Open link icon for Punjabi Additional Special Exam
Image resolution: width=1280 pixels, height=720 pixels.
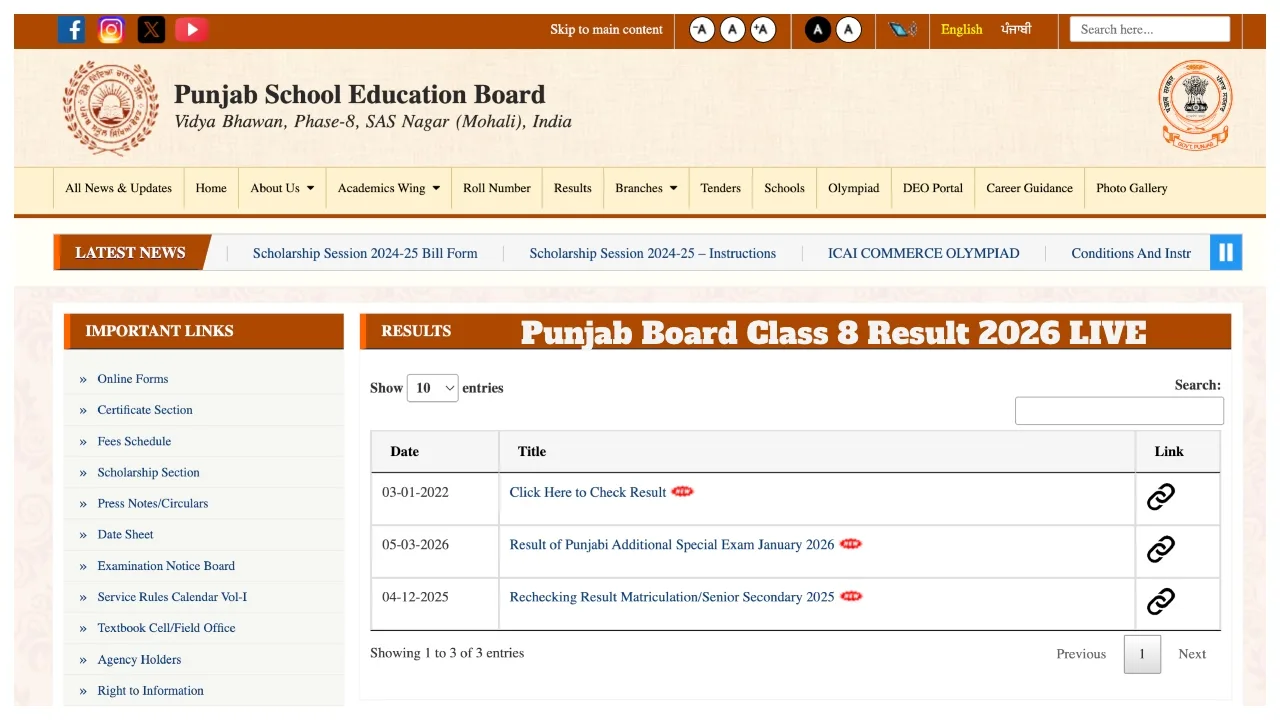(1160, 549)
